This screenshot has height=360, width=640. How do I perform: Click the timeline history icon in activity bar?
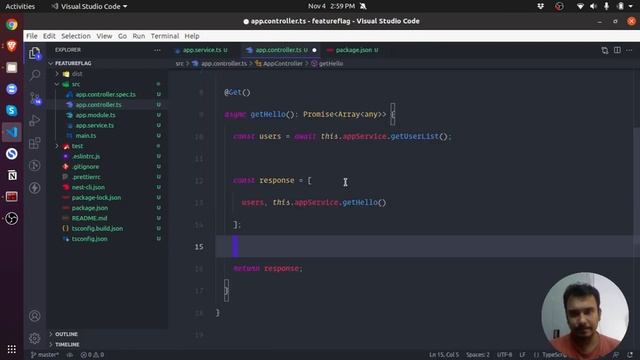click(x=35, y=165)
